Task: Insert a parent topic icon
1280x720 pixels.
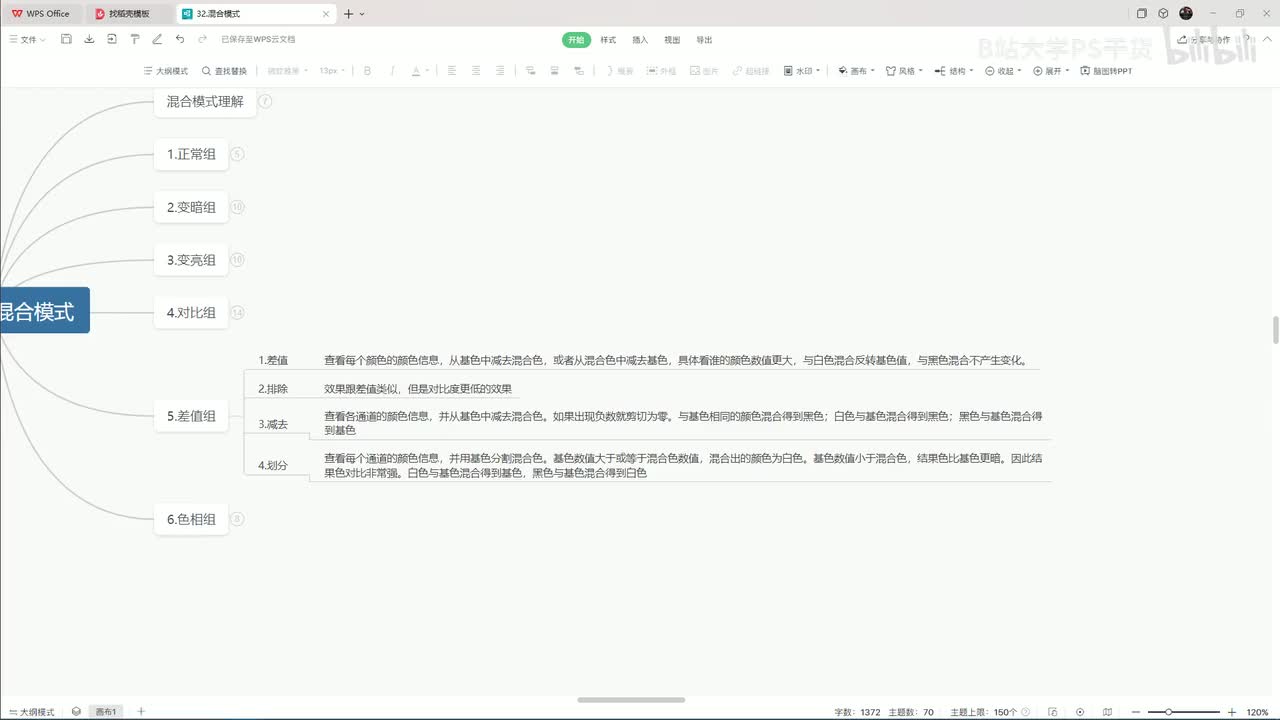Action: pyautogui.click(x=579, y=71)
